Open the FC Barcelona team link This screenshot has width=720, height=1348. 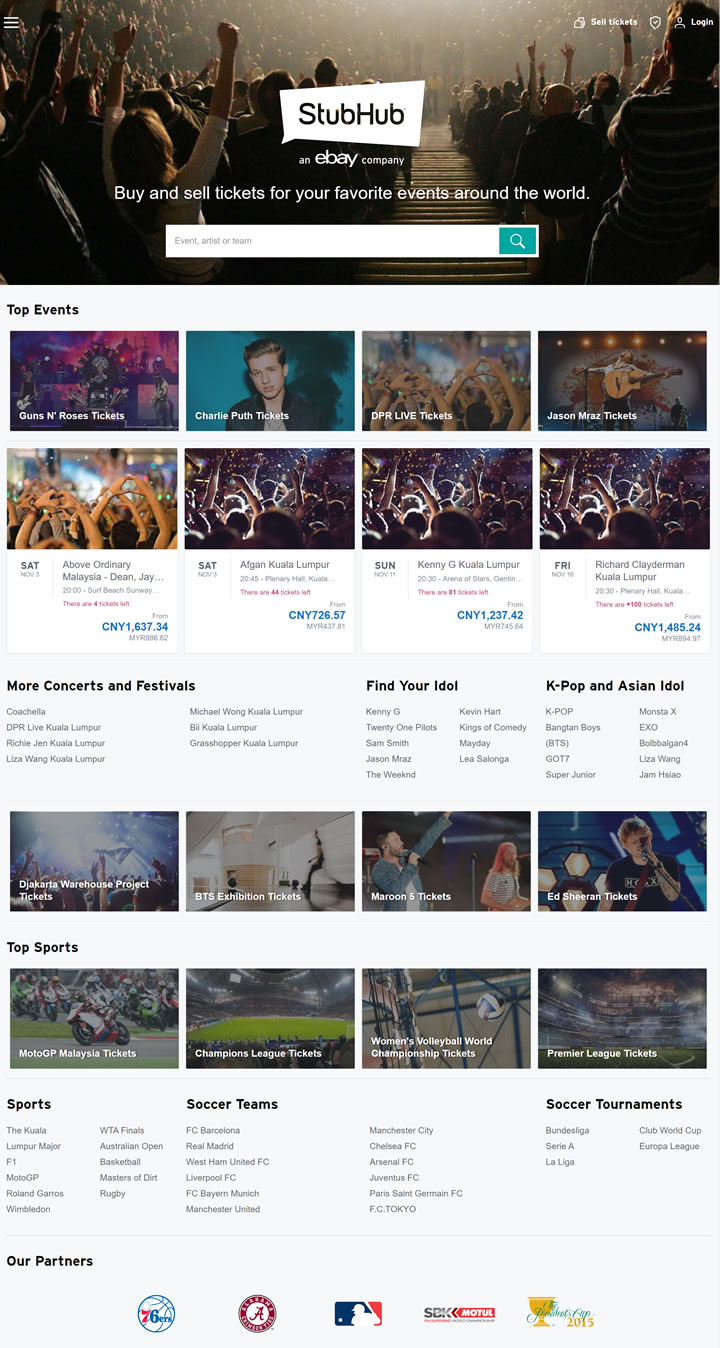[x=213, y=1130]
